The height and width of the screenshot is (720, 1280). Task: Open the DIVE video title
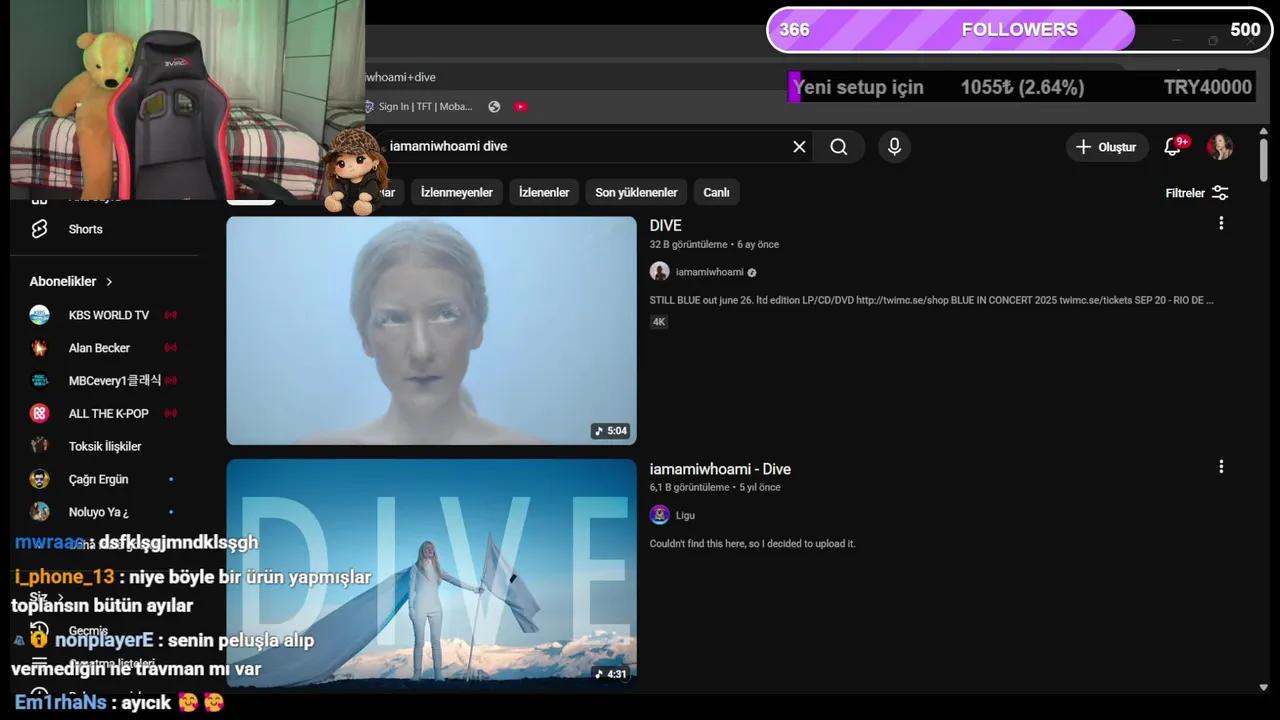[666, 226]
